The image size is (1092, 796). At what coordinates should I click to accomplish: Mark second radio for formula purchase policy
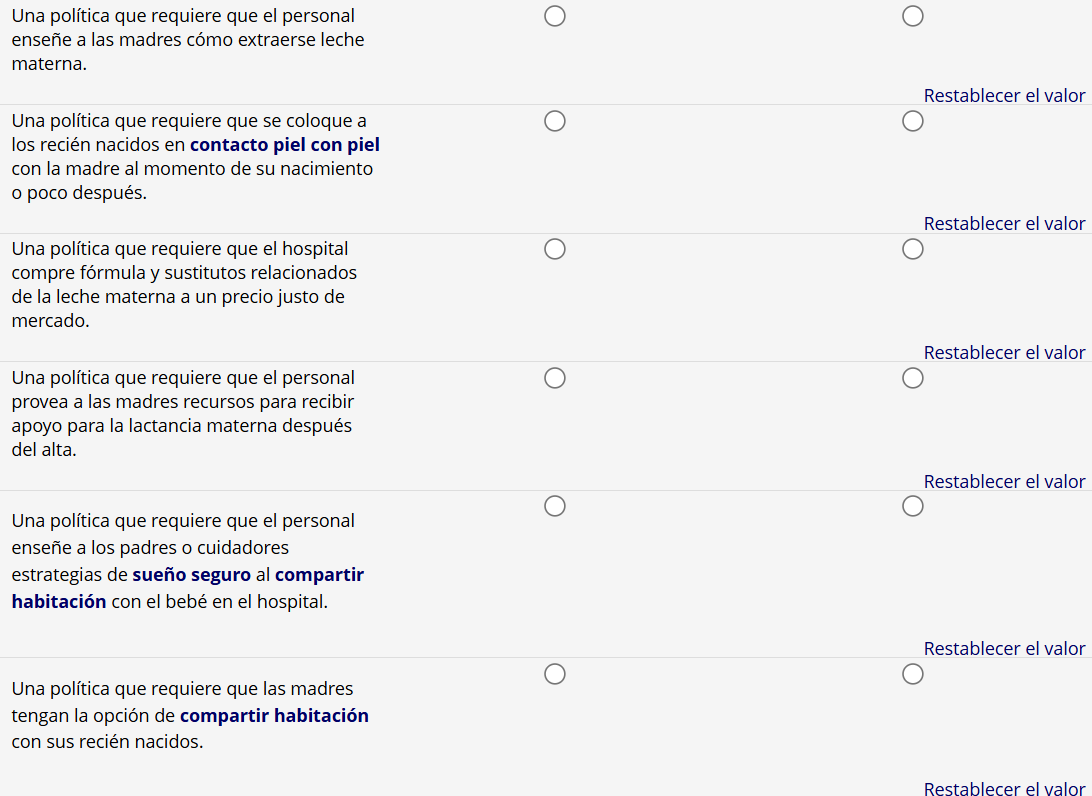[x=912, y=249]
